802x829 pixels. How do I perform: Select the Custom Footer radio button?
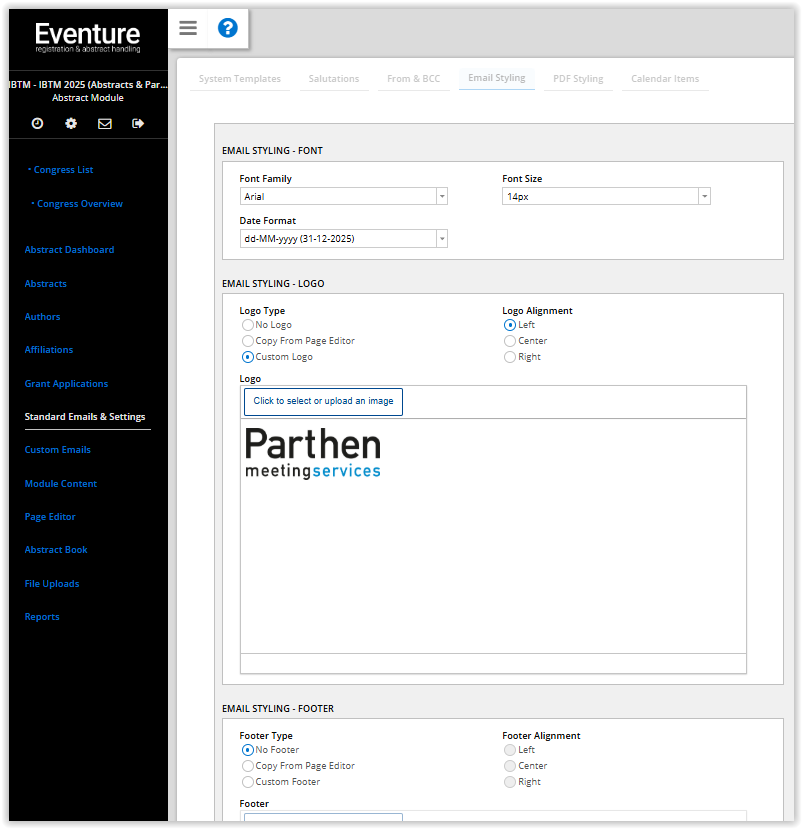click(247, 782)
